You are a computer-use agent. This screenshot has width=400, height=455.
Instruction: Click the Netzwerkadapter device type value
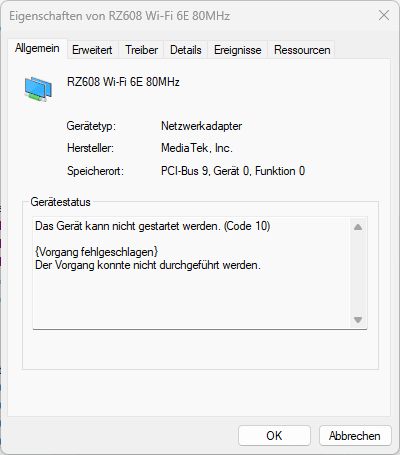[x=201, y=126]
